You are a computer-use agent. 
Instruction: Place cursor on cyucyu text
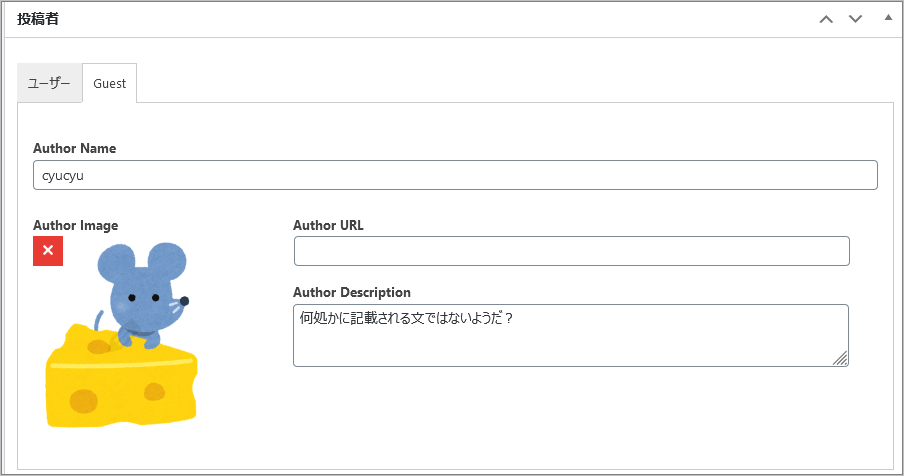(63, 176)
